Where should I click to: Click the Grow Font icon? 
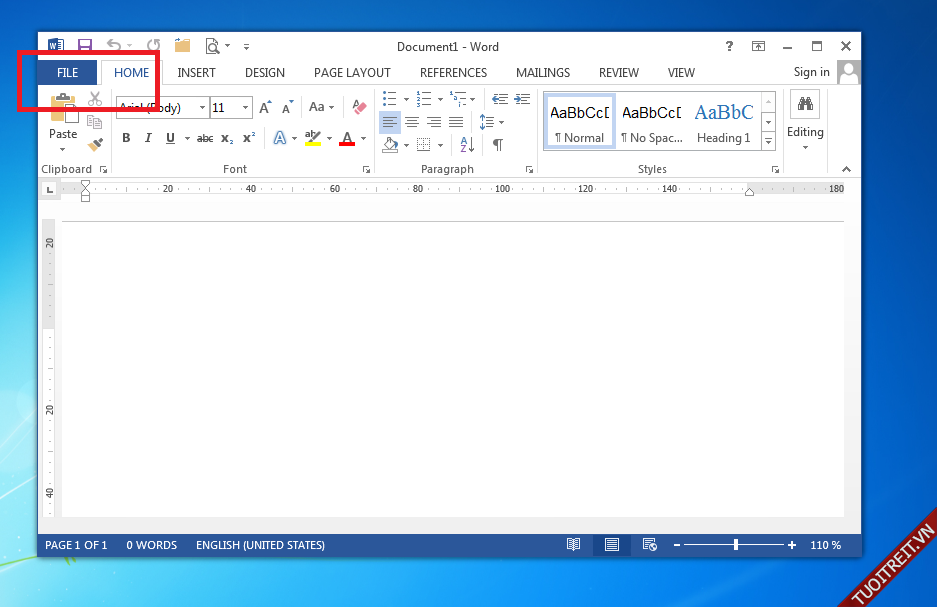[266, 107]
